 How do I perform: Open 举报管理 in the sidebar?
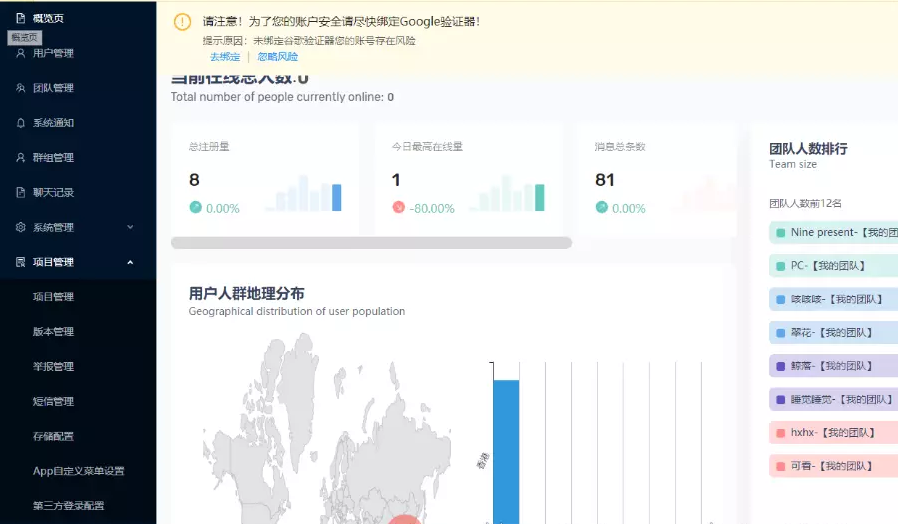click(x=53, y=366)
